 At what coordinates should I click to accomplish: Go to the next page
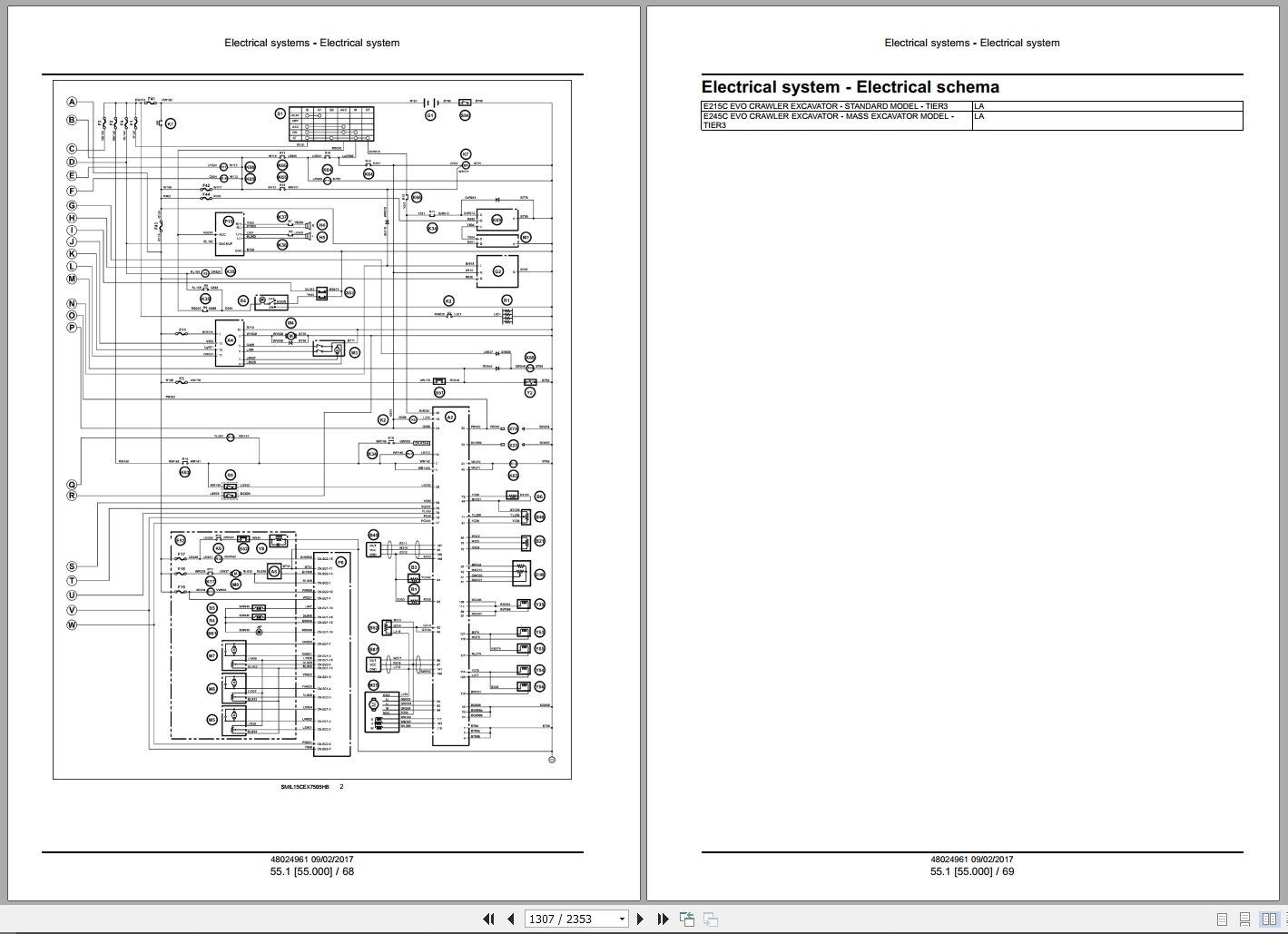[640, 919]
